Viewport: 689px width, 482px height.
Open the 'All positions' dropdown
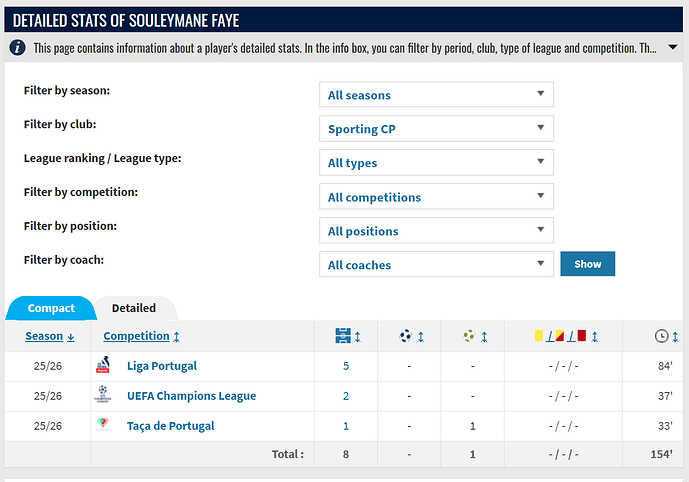coord(435,231)
